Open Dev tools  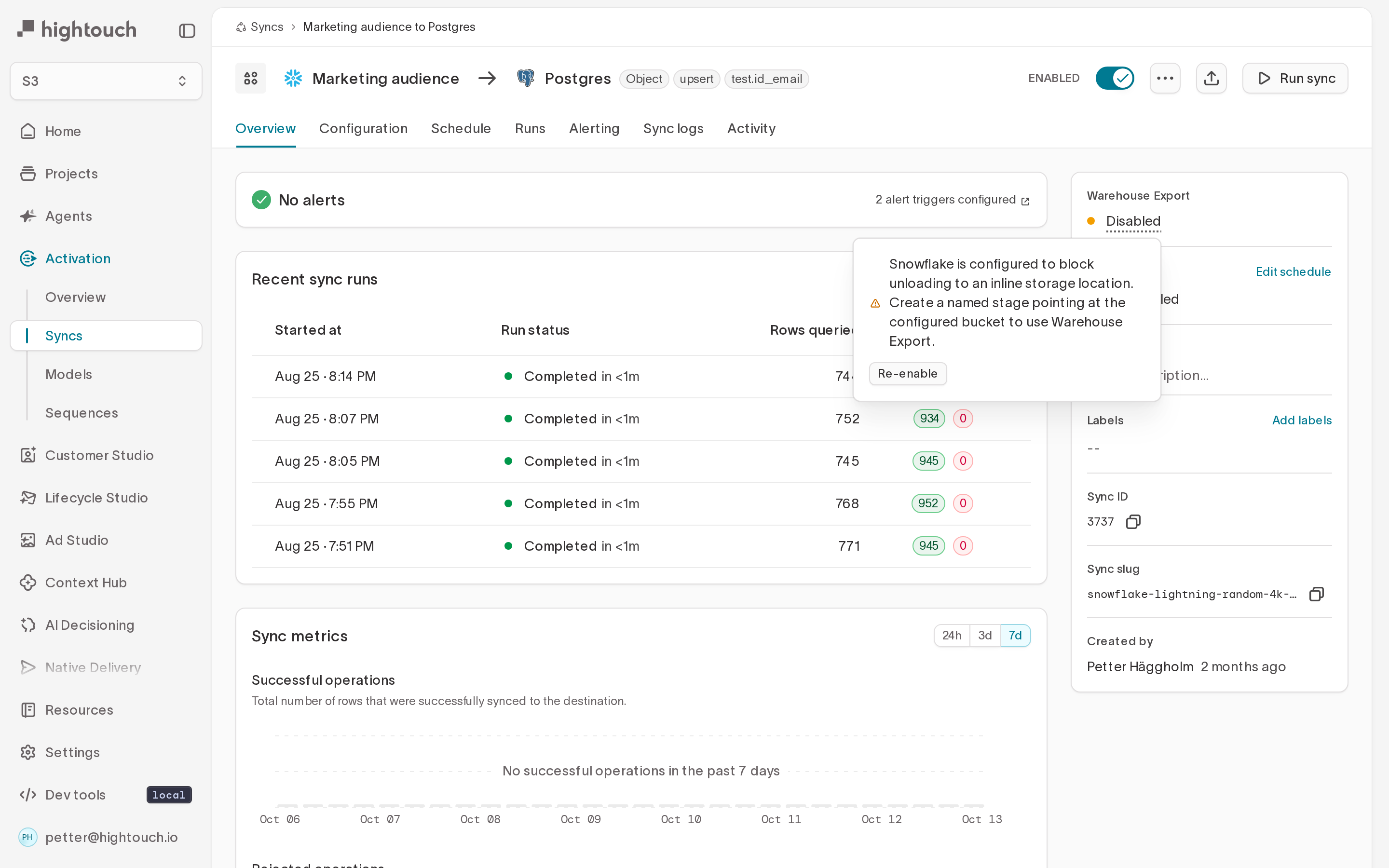pos(75,795)
